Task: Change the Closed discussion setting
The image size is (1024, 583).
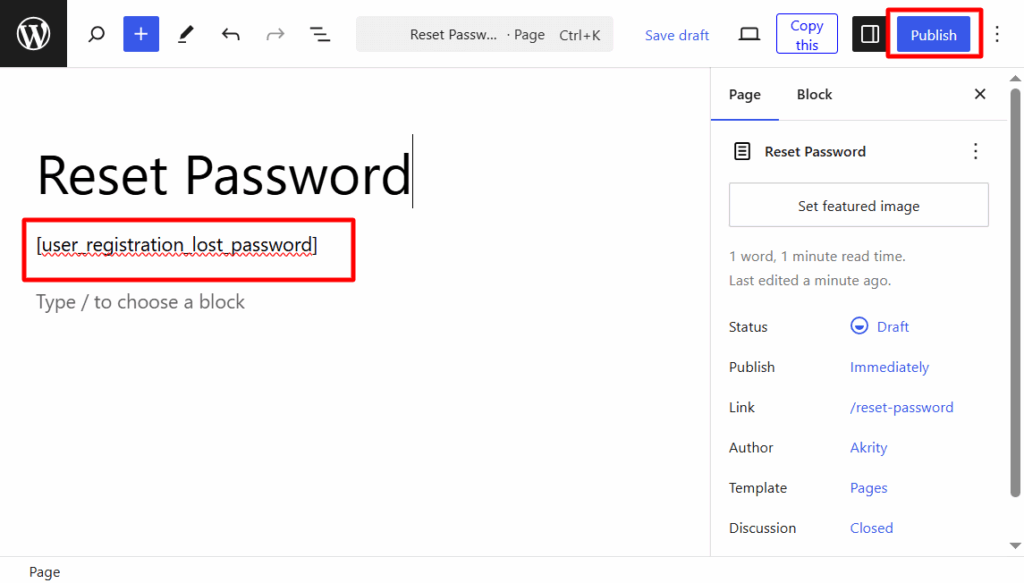Action: point(871,528)
